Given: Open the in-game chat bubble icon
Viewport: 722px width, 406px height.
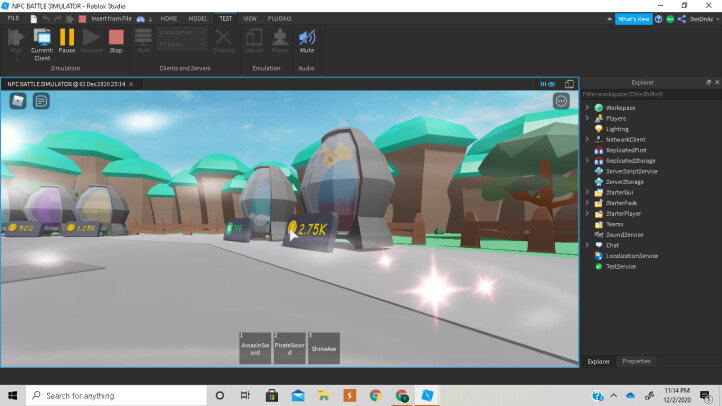Looking at the screenshot, I should point(42,101).
